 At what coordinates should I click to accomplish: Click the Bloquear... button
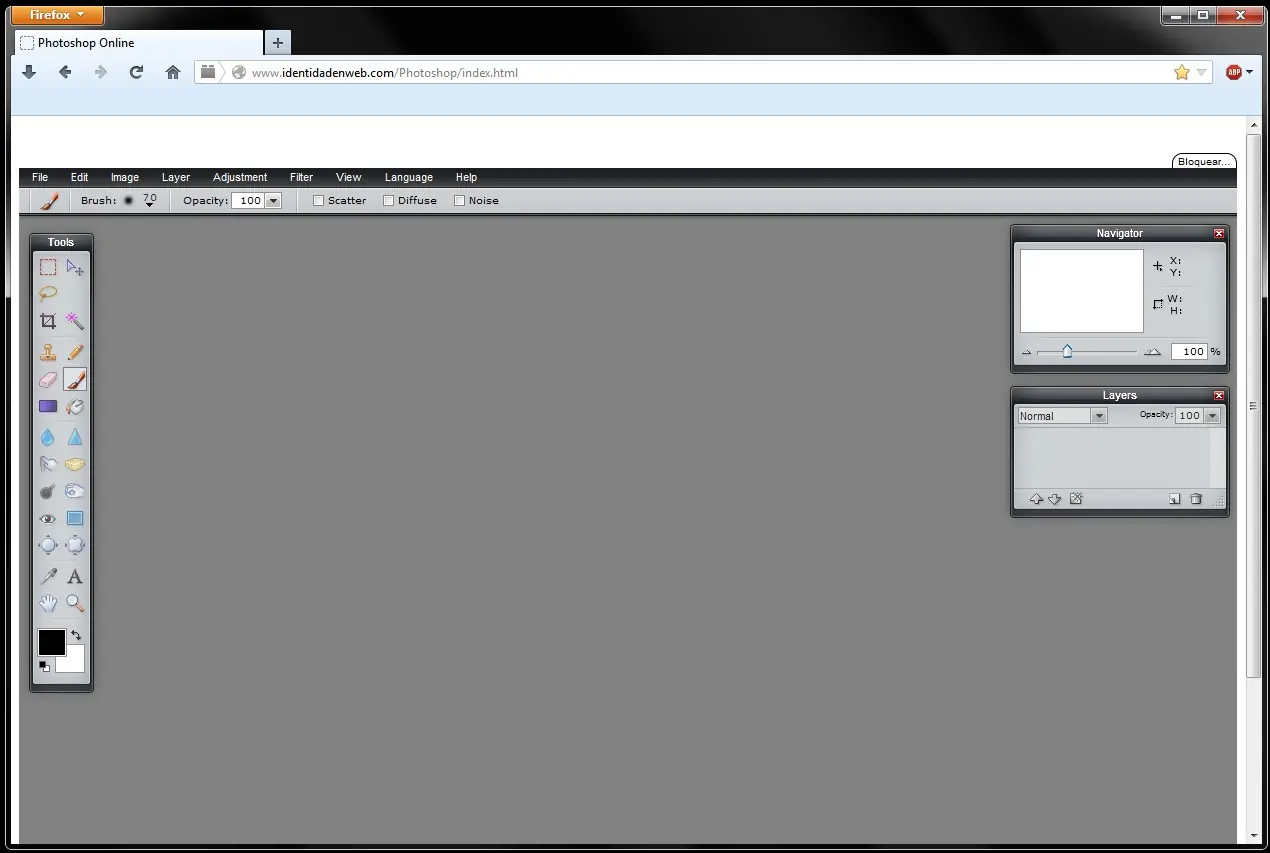1204,161
